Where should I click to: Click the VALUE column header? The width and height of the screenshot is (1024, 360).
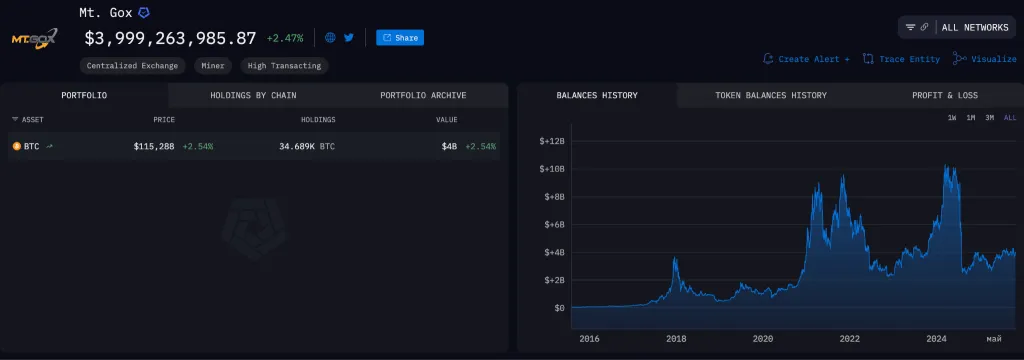(x=447, y=120)
